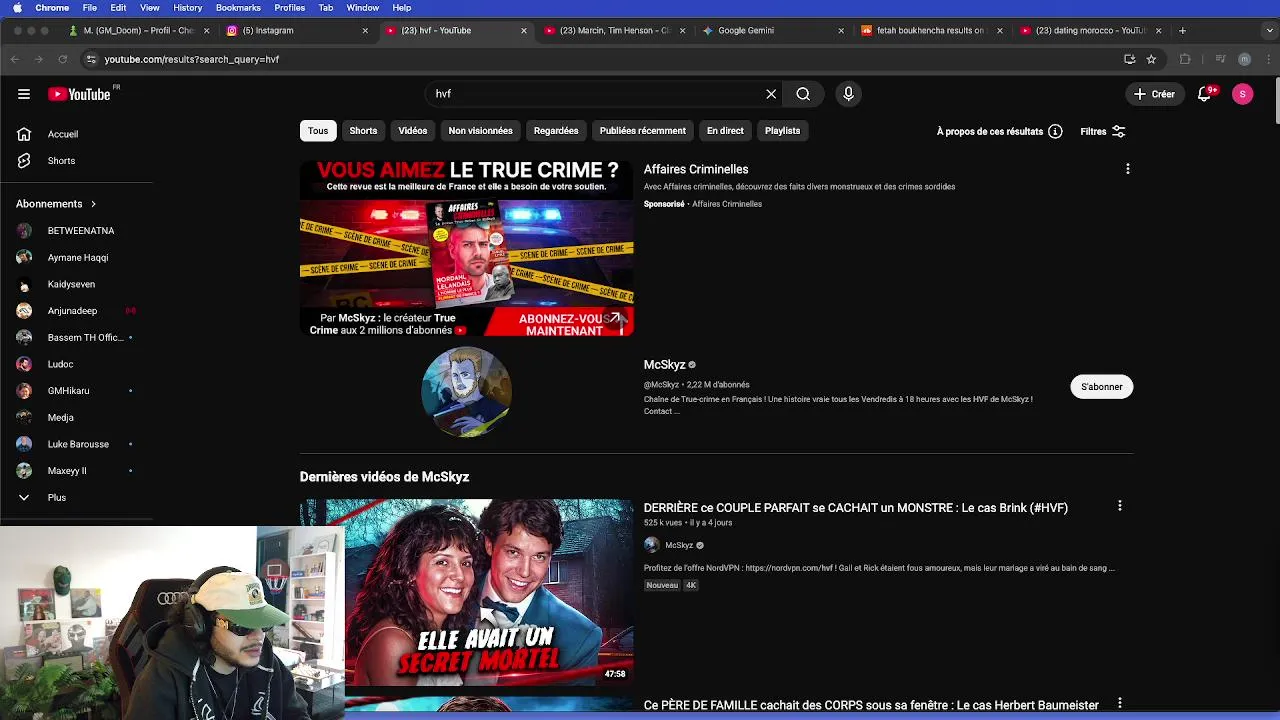1280x720 pixels.
Task: Click the Chrome address bar URL
Action: point(191,59)
